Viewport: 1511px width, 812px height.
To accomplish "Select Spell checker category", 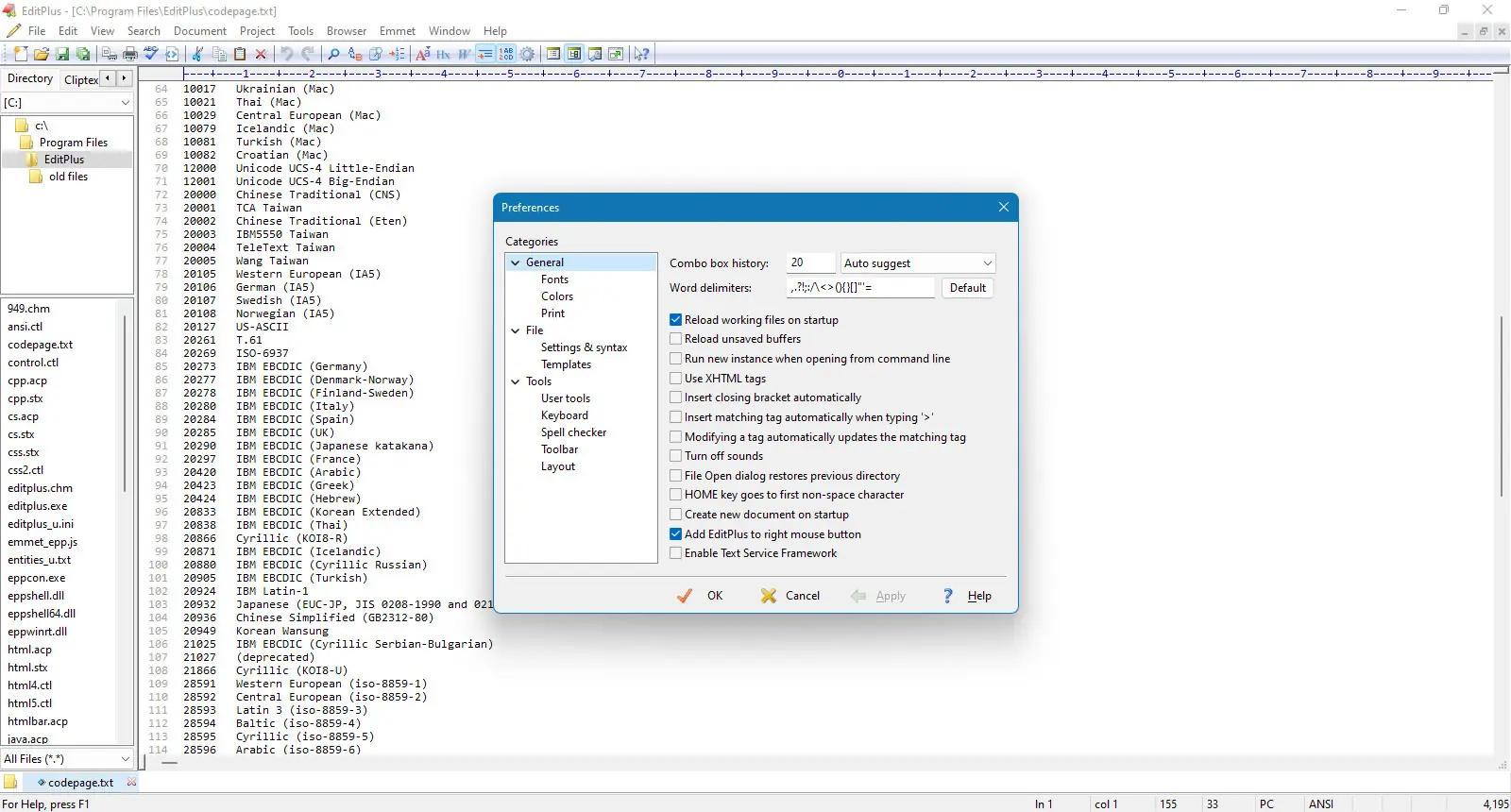I will tap(574, 432).
